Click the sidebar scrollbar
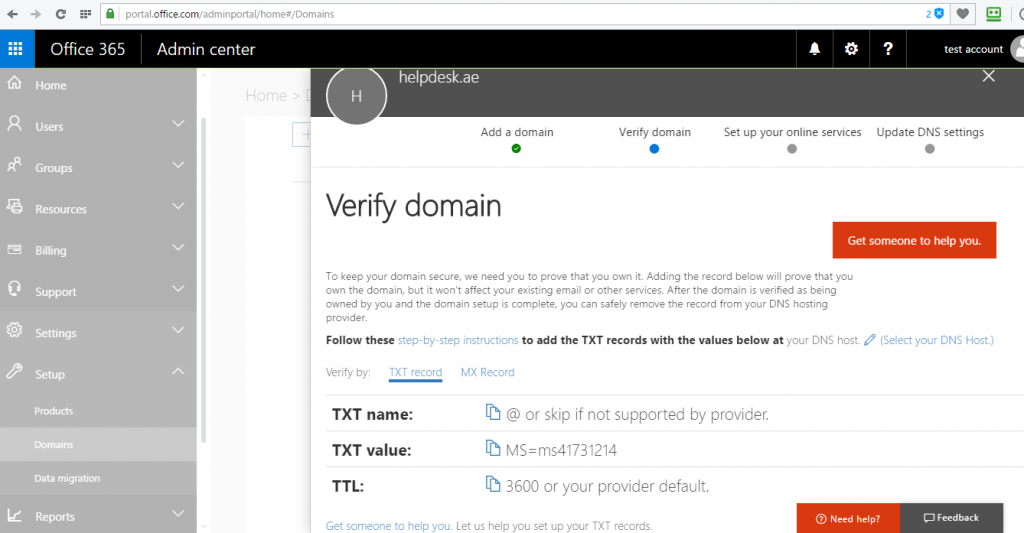 [x=203, y=281]
